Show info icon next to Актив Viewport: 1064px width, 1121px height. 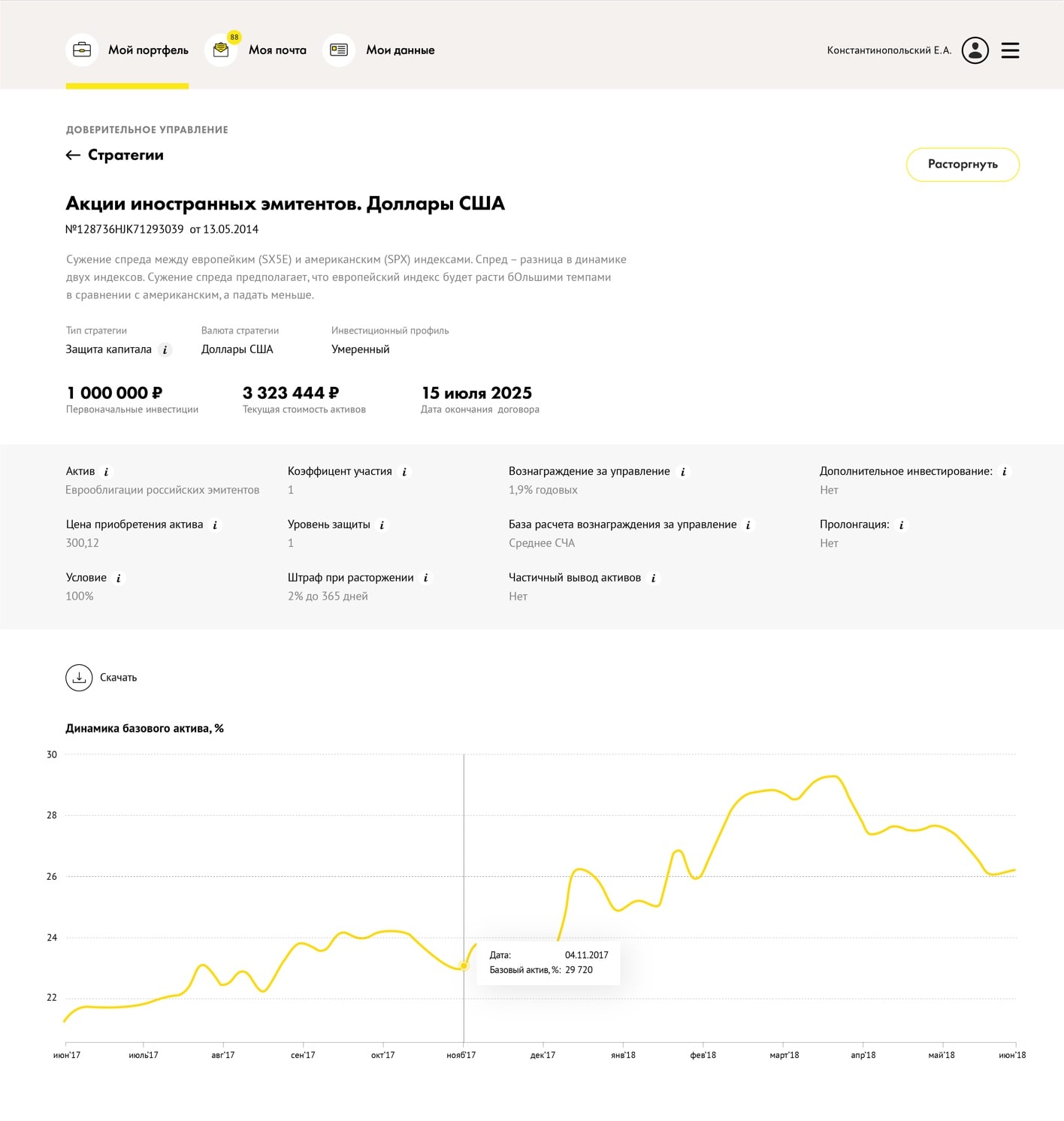point(106,472)
